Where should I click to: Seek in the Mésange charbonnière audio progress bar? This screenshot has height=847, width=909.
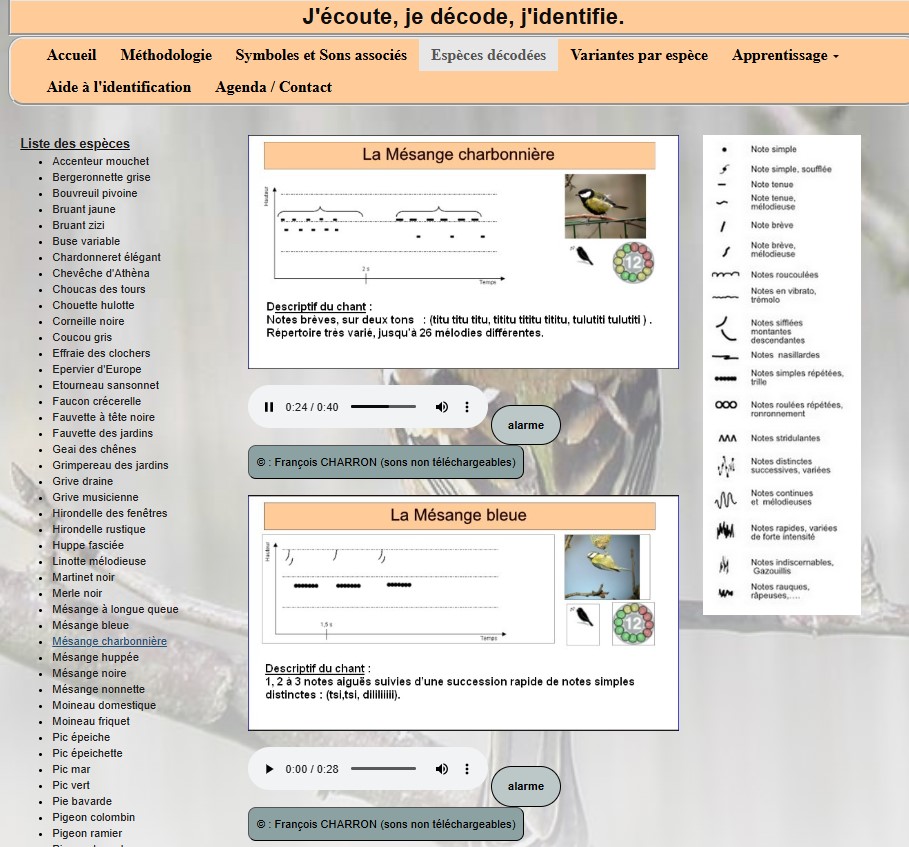(x=383, y=407)
